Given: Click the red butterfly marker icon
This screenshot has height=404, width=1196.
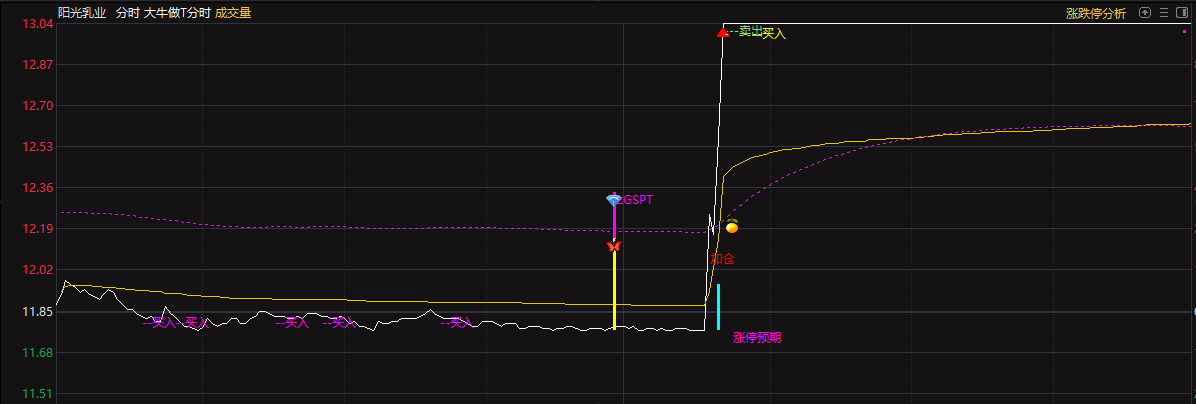Looking at the screenshot, I should click(x=614, y=246).
